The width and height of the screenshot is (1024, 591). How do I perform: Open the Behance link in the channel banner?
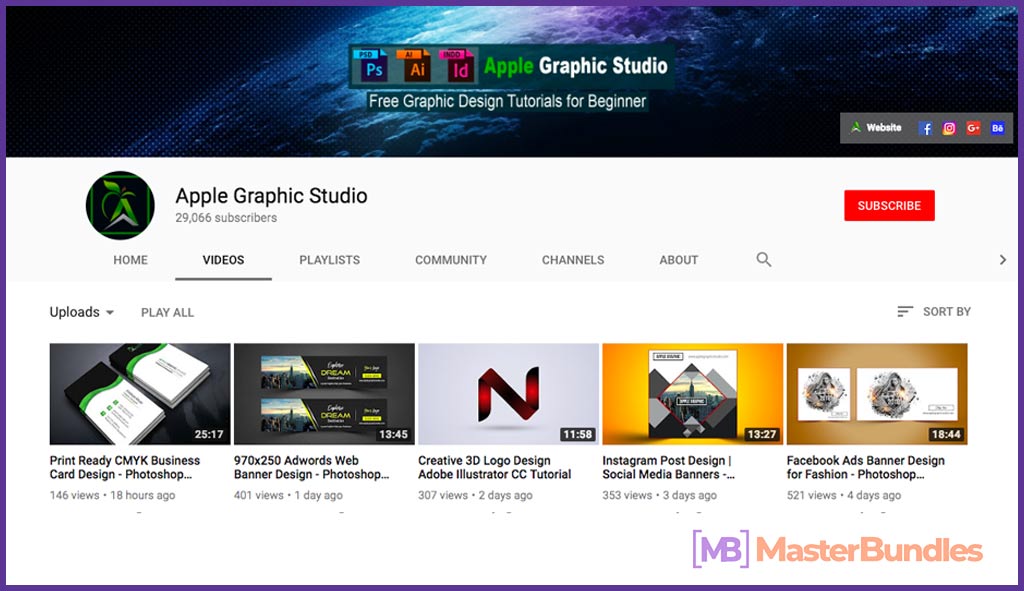click(997, 128)
